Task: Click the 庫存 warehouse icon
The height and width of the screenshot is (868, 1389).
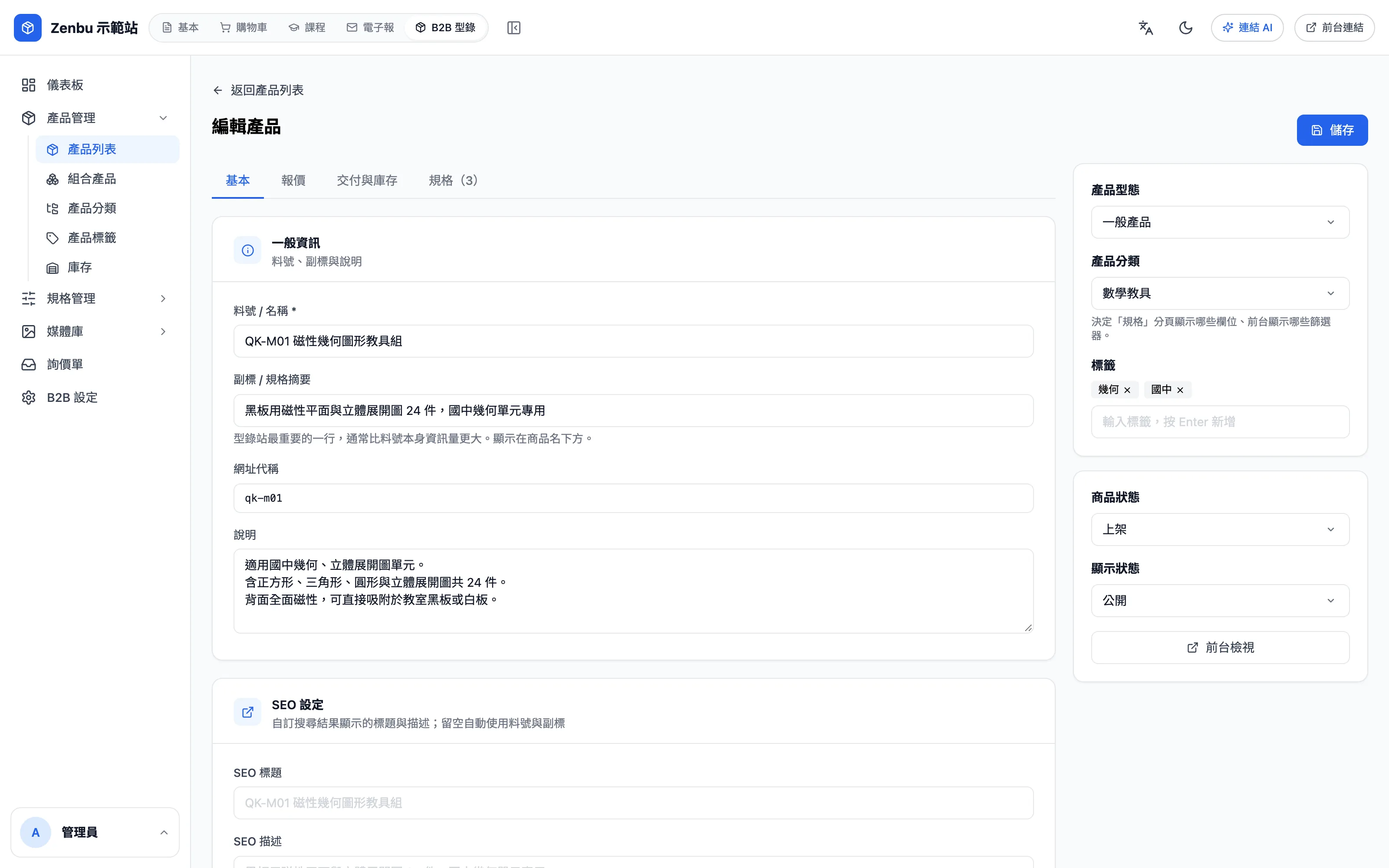Action: (x=52, y=267)
